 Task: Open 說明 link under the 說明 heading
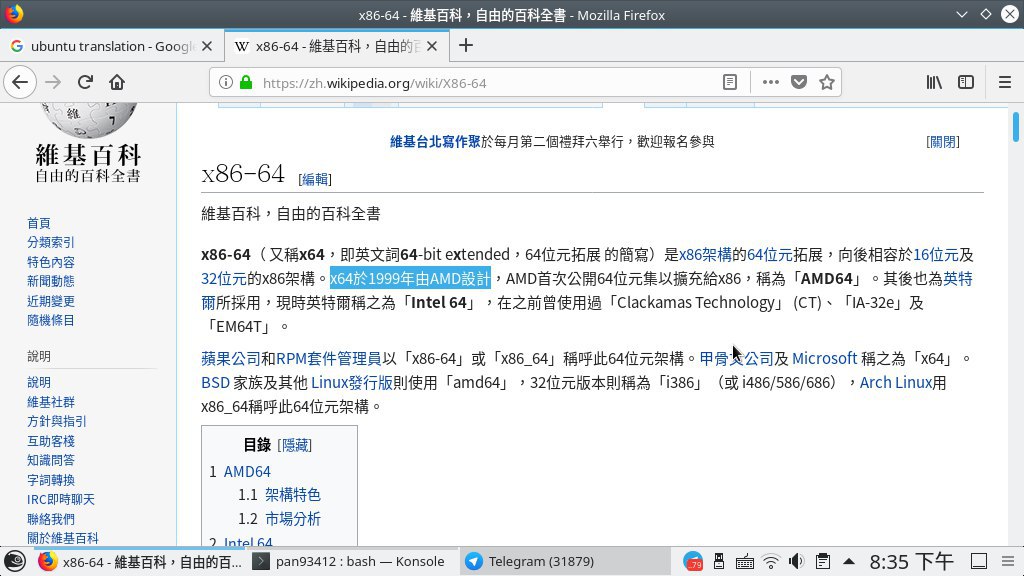point(39,383)
